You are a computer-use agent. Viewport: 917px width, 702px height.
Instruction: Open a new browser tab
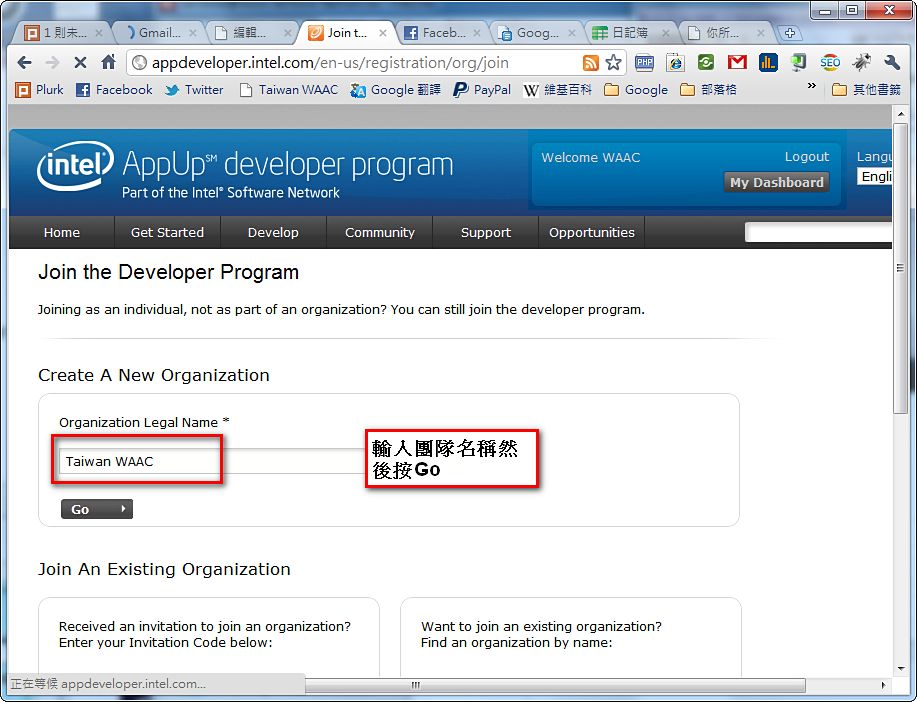click(790, 33)
